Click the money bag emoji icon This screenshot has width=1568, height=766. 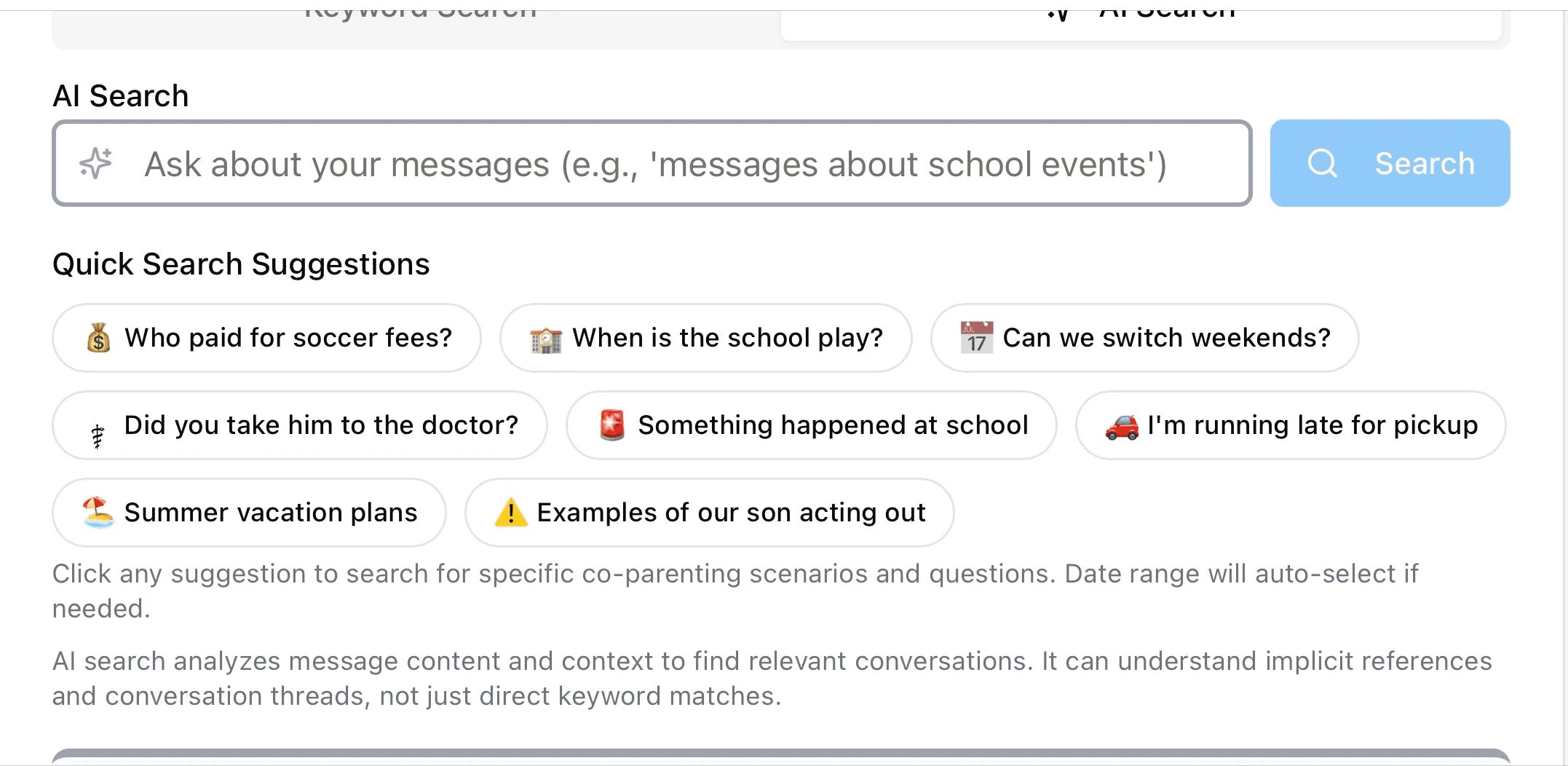(98, 338)
